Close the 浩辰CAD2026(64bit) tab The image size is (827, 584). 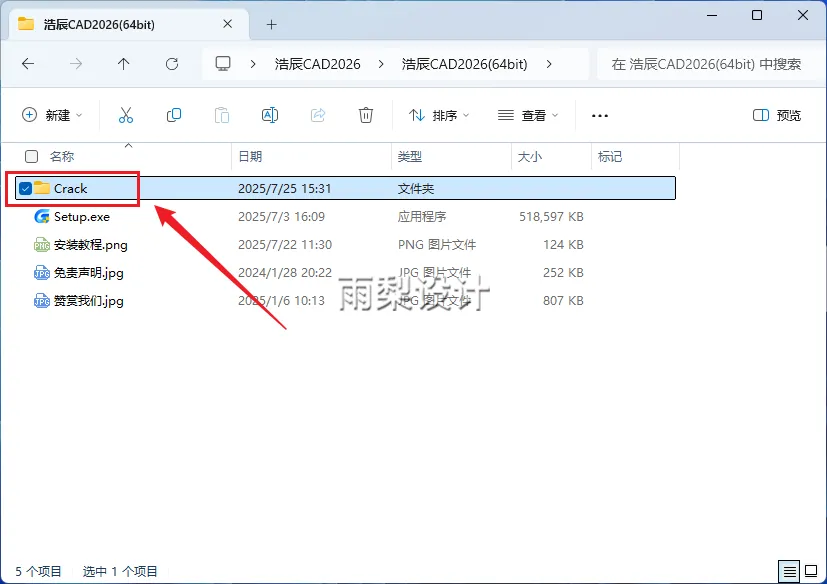(227, 24)
